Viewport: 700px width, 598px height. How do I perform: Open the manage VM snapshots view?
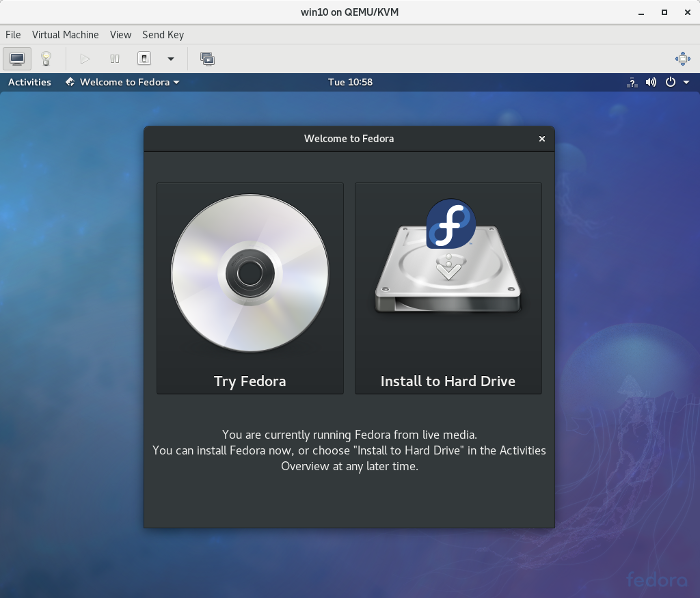(x=207, y=59)
